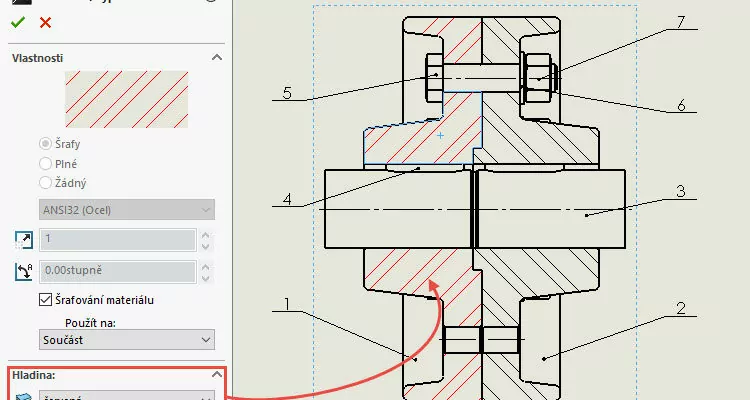This screenshot has width=750, height=400.
Task: Click the hatch scale input field
Action: 118,240
